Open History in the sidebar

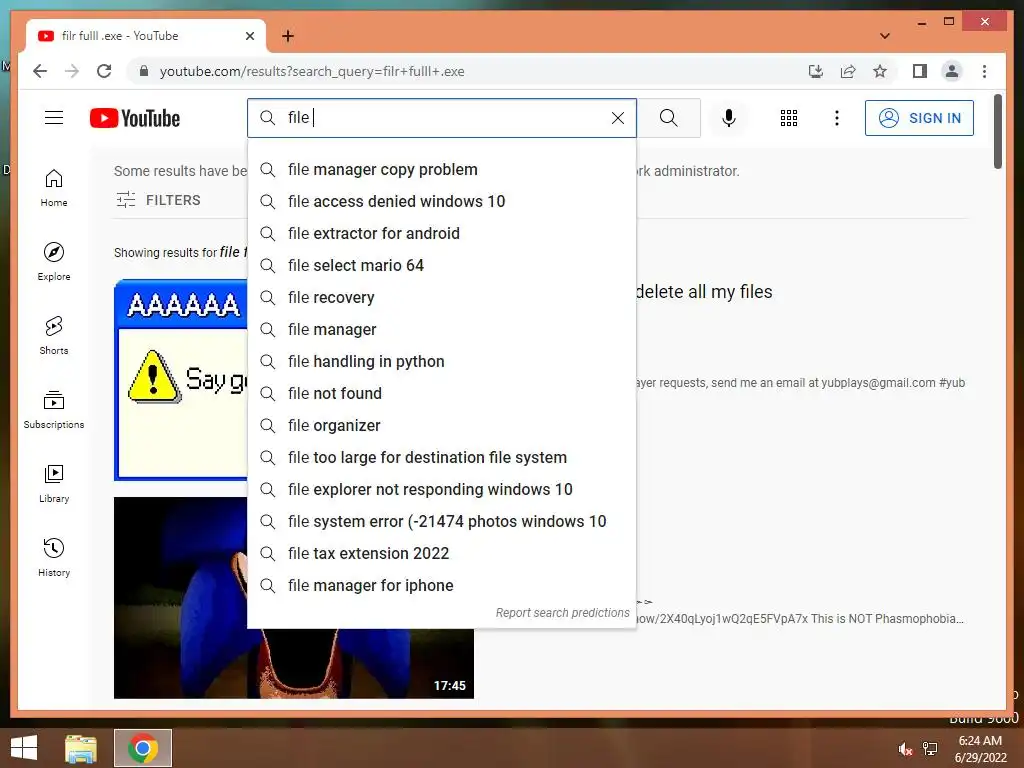coord(54,557)
